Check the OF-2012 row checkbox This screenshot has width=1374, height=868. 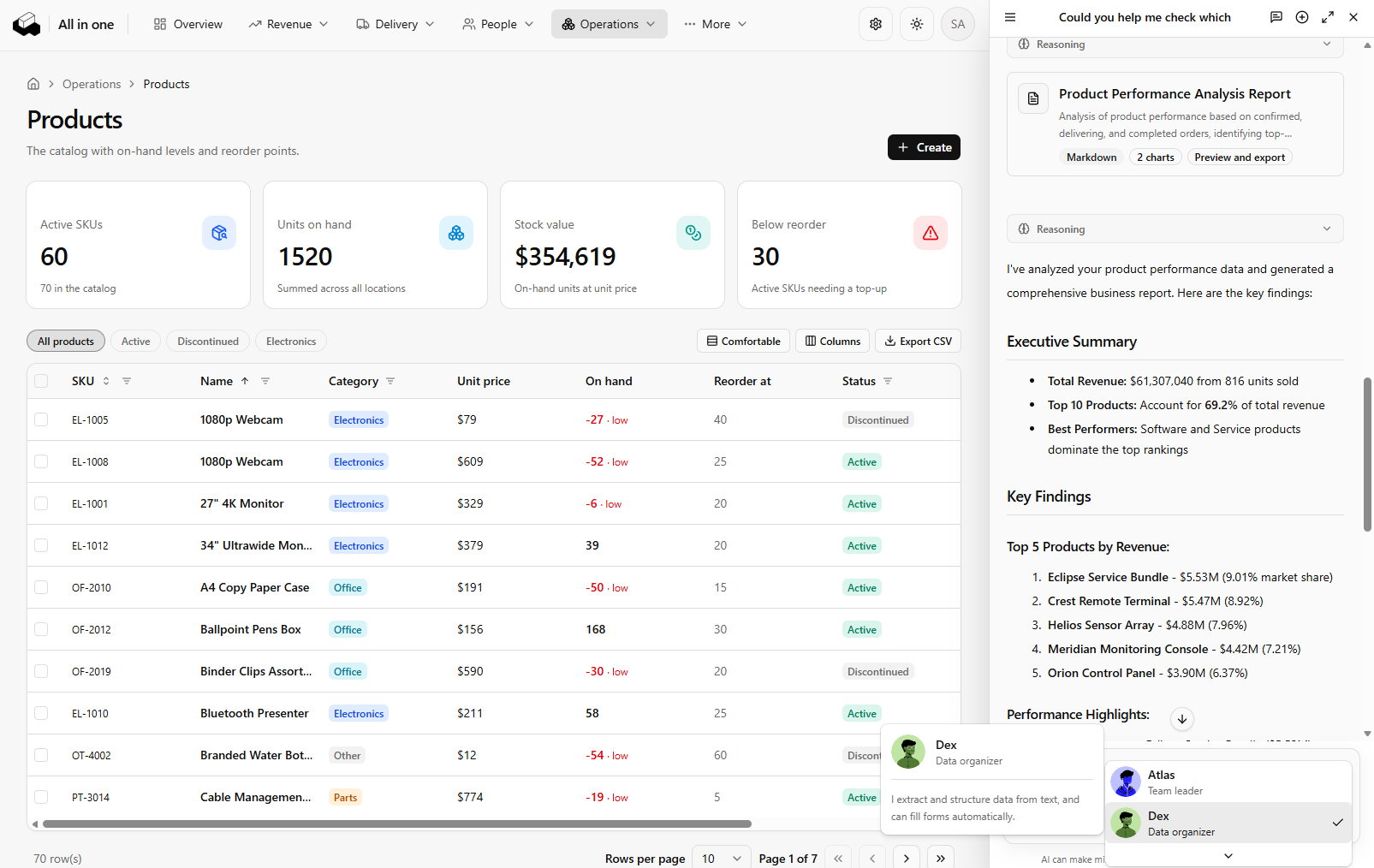click(41, 629)
